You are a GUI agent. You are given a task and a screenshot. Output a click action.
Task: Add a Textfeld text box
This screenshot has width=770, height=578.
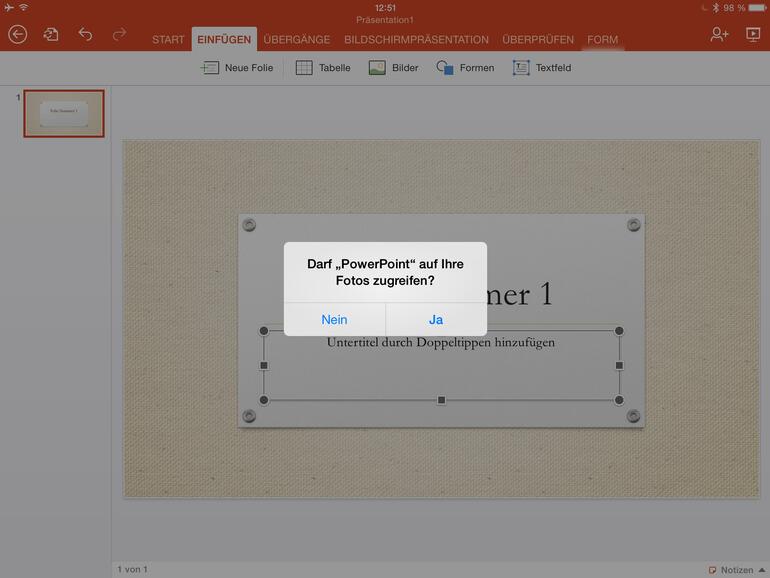click(x=542, y=68)
